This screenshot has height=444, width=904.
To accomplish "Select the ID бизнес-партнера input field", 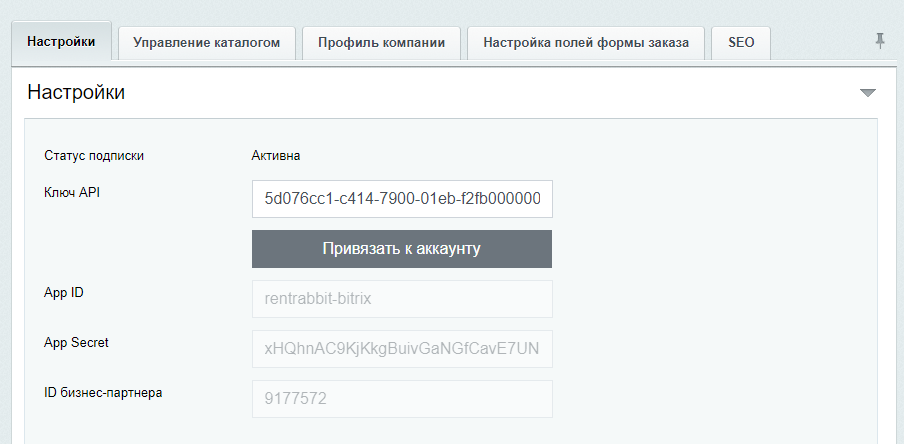I will [401, 399].
